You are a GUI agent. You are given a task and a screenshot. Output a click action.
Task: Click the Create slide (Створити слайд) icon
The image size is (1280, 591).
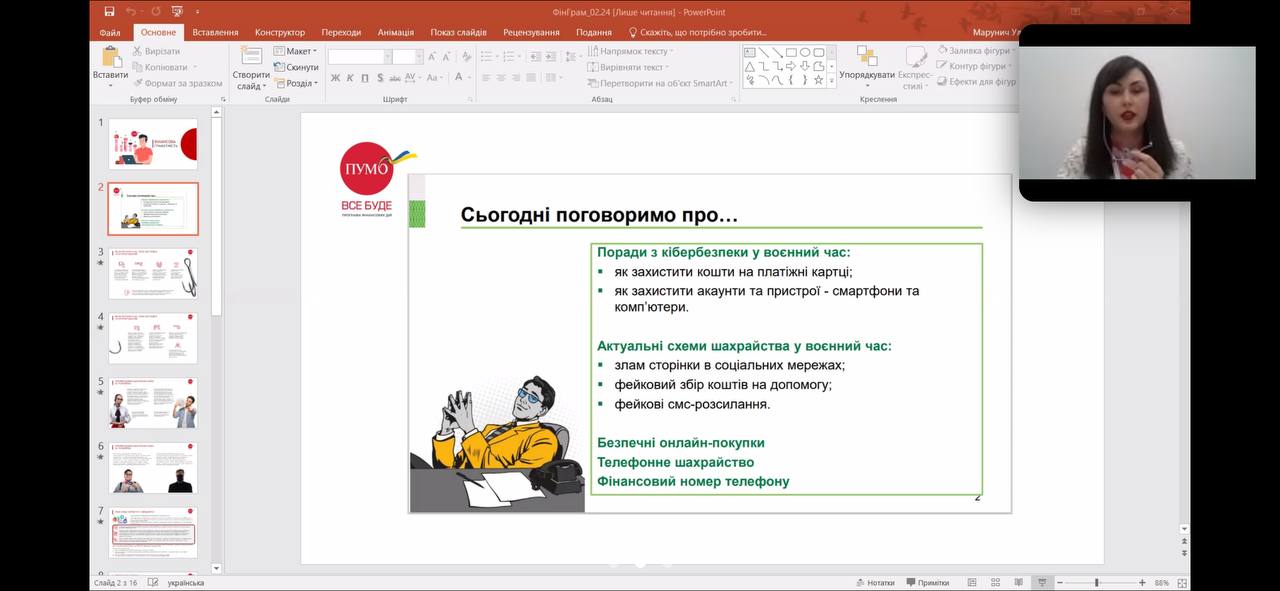[251, 58]
